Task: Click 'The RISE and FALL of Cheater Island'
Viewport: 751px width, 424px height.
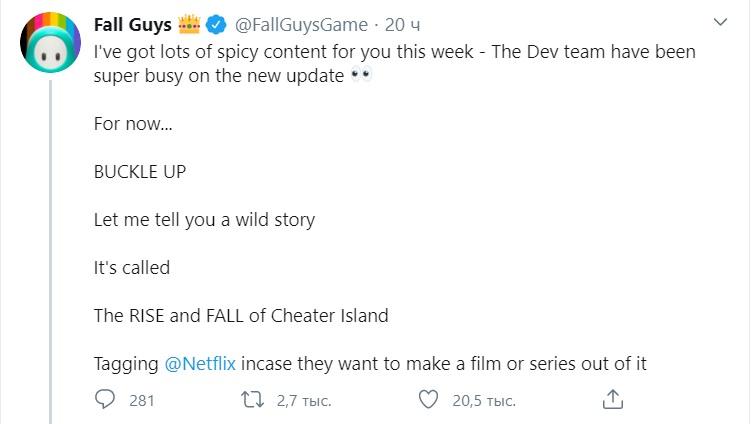Action: coord(241,316)
